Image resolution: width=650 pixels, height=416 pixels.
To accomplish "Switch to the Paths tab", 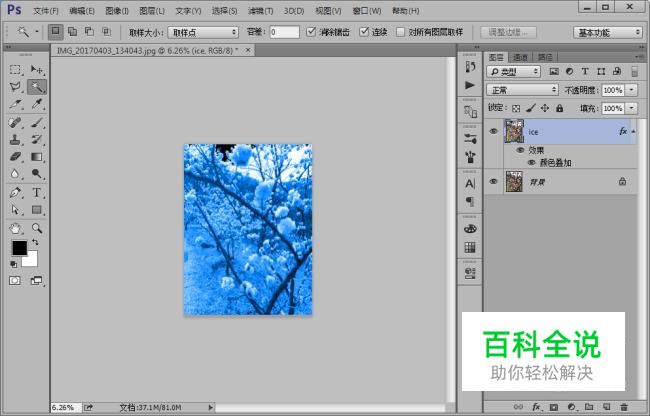I will point(545,57).
